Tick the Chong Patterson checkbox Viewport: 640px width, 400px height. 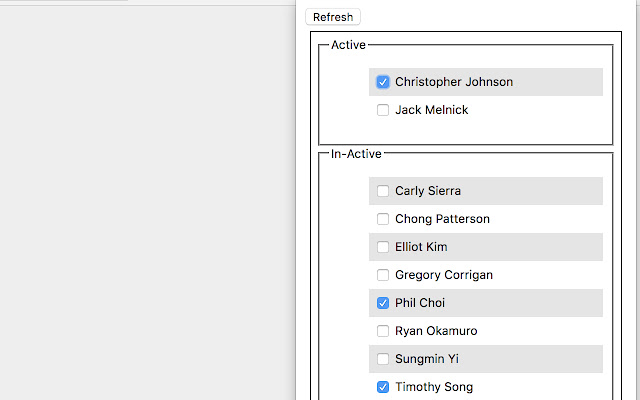(x=383, y=219)
